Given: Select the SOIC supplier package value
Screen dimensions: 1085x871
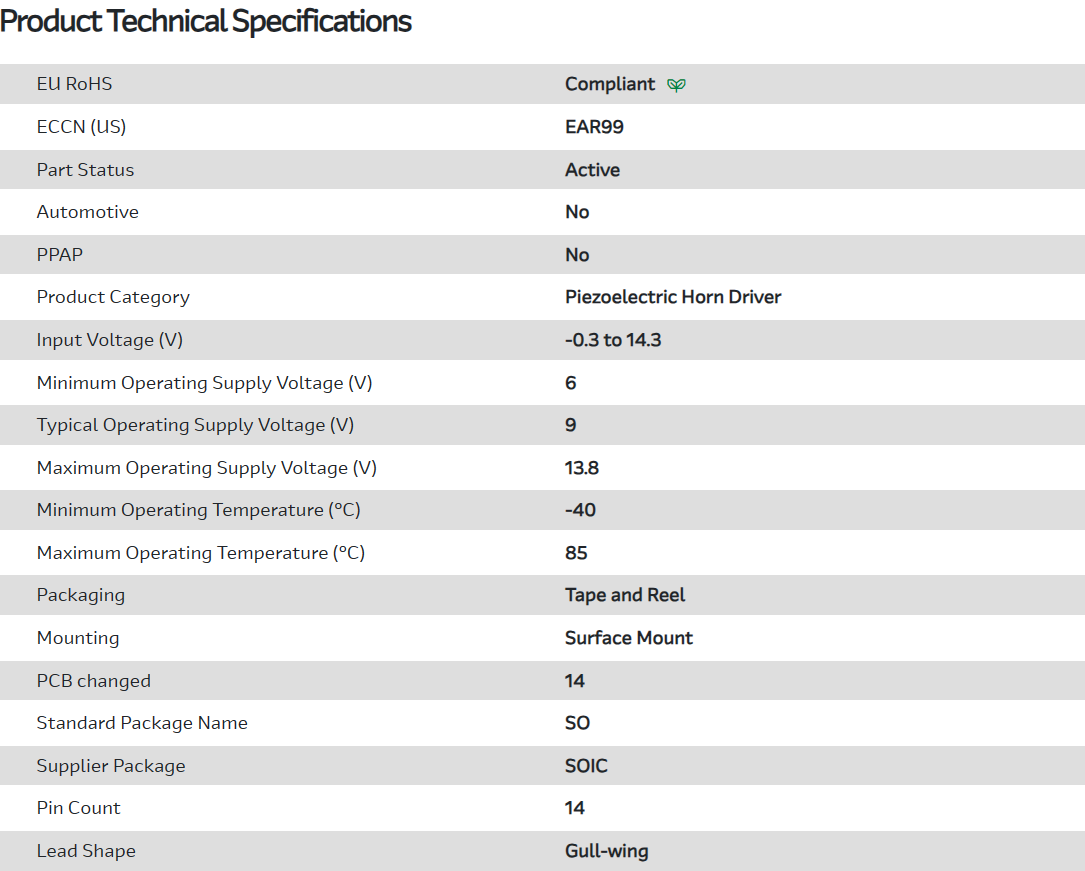Looking at the screenshot, I should click(586, 766).
